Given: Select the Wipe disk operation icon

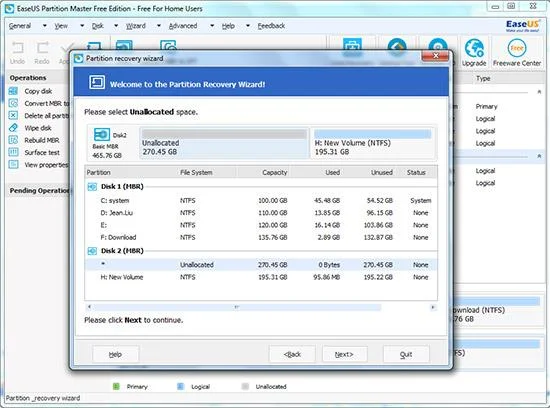Looking at the screenshot, I should 13,128.
